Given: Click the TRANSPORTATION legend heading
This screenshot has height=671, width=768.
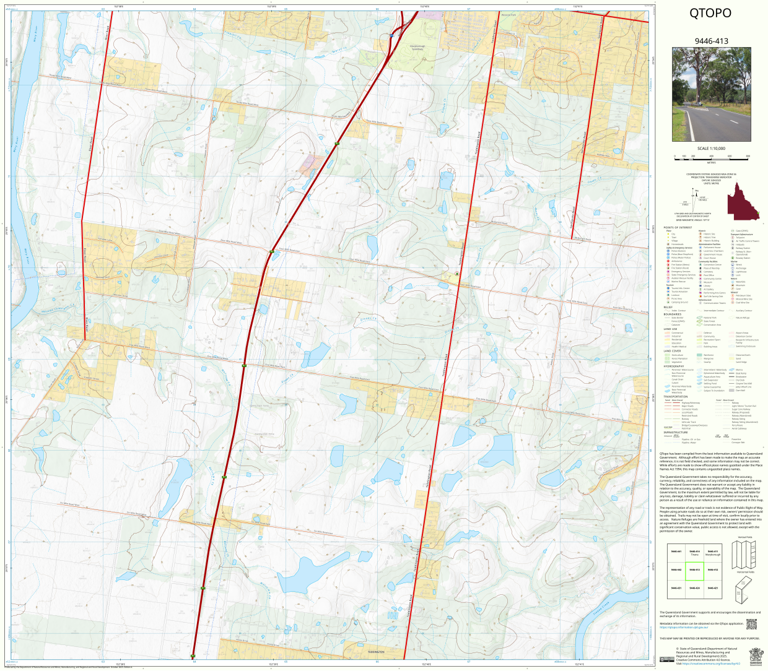Looking at the screenshot, I should (x=675, y=397).
